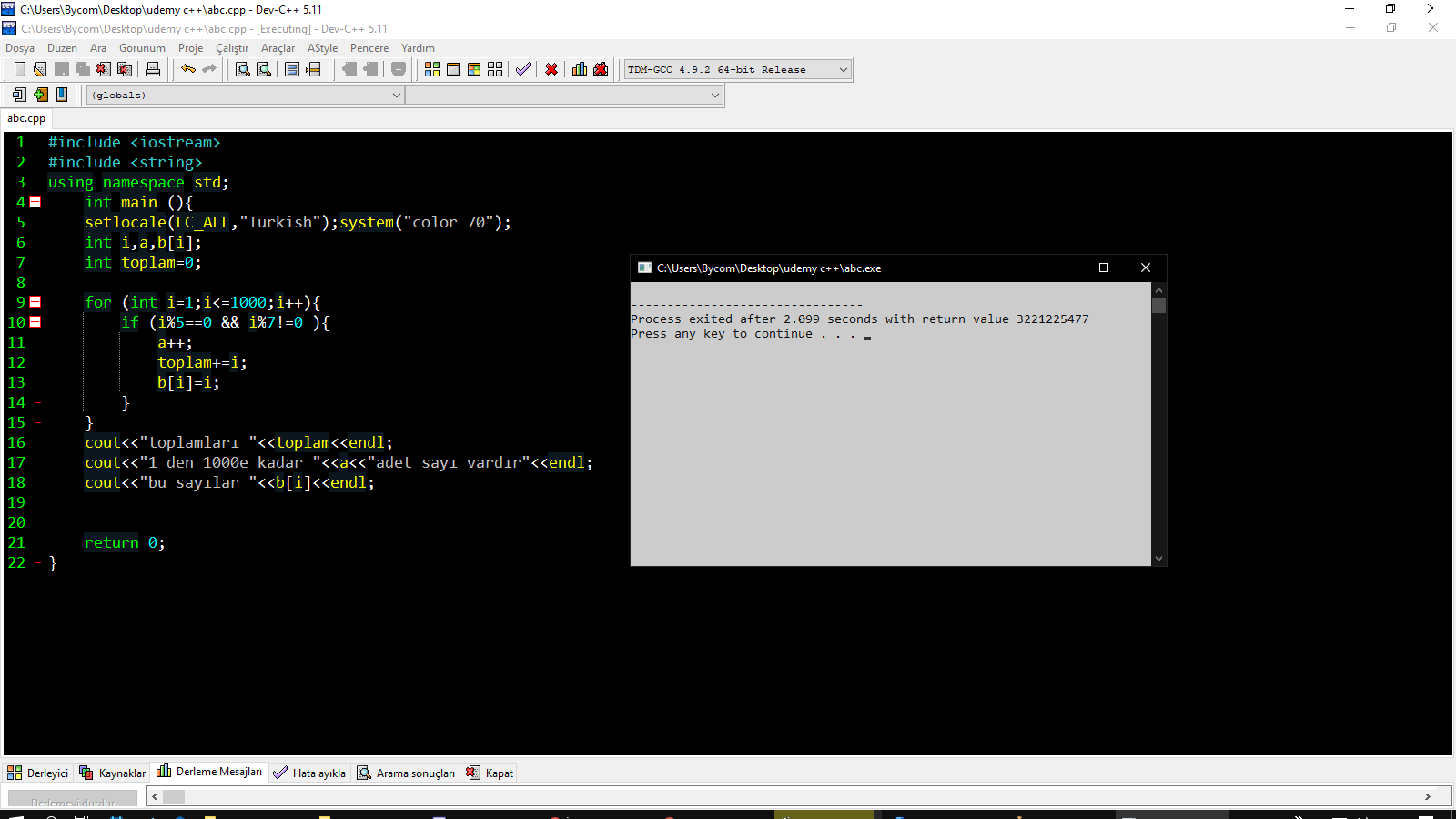Open the Dosya menu

tap(20, 48)
